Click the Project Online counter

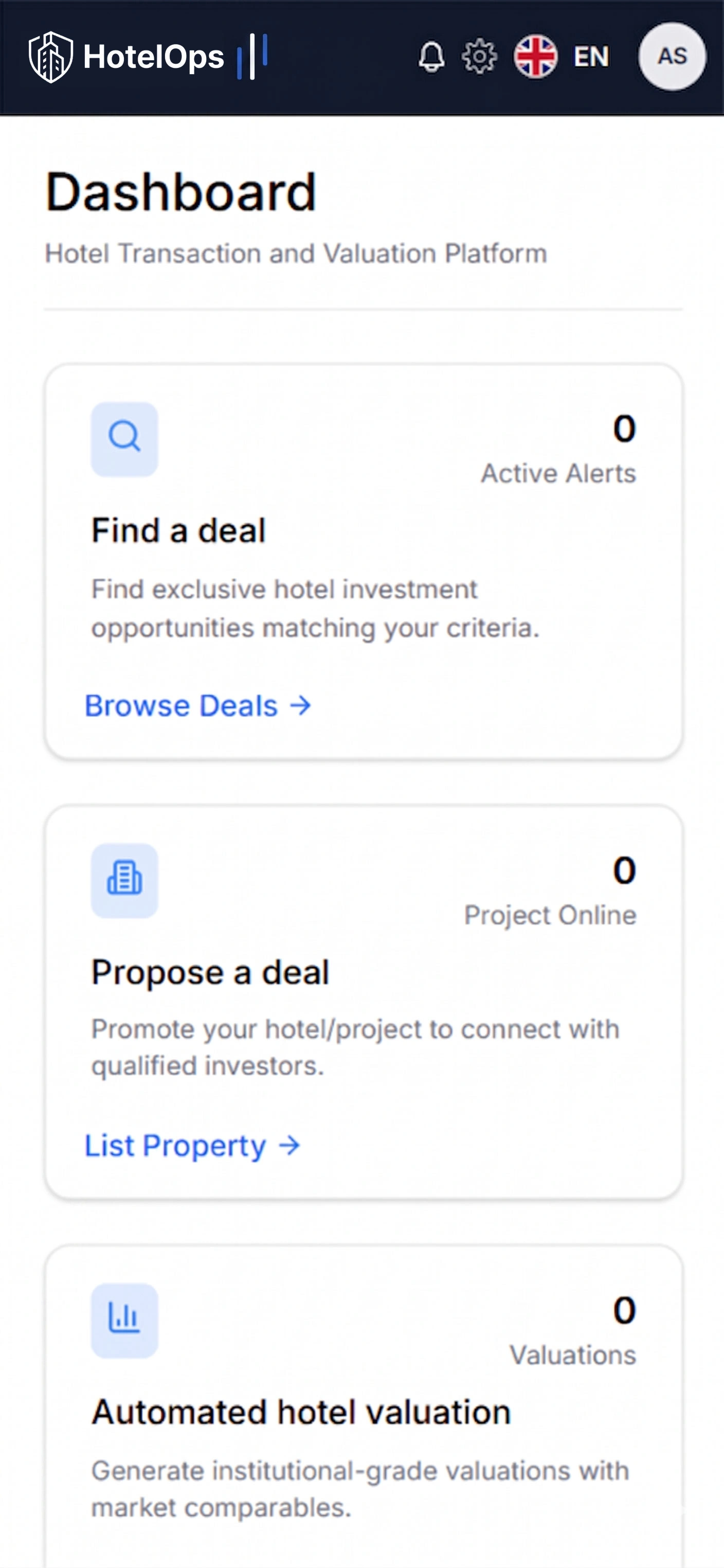[x=624, y=870]
